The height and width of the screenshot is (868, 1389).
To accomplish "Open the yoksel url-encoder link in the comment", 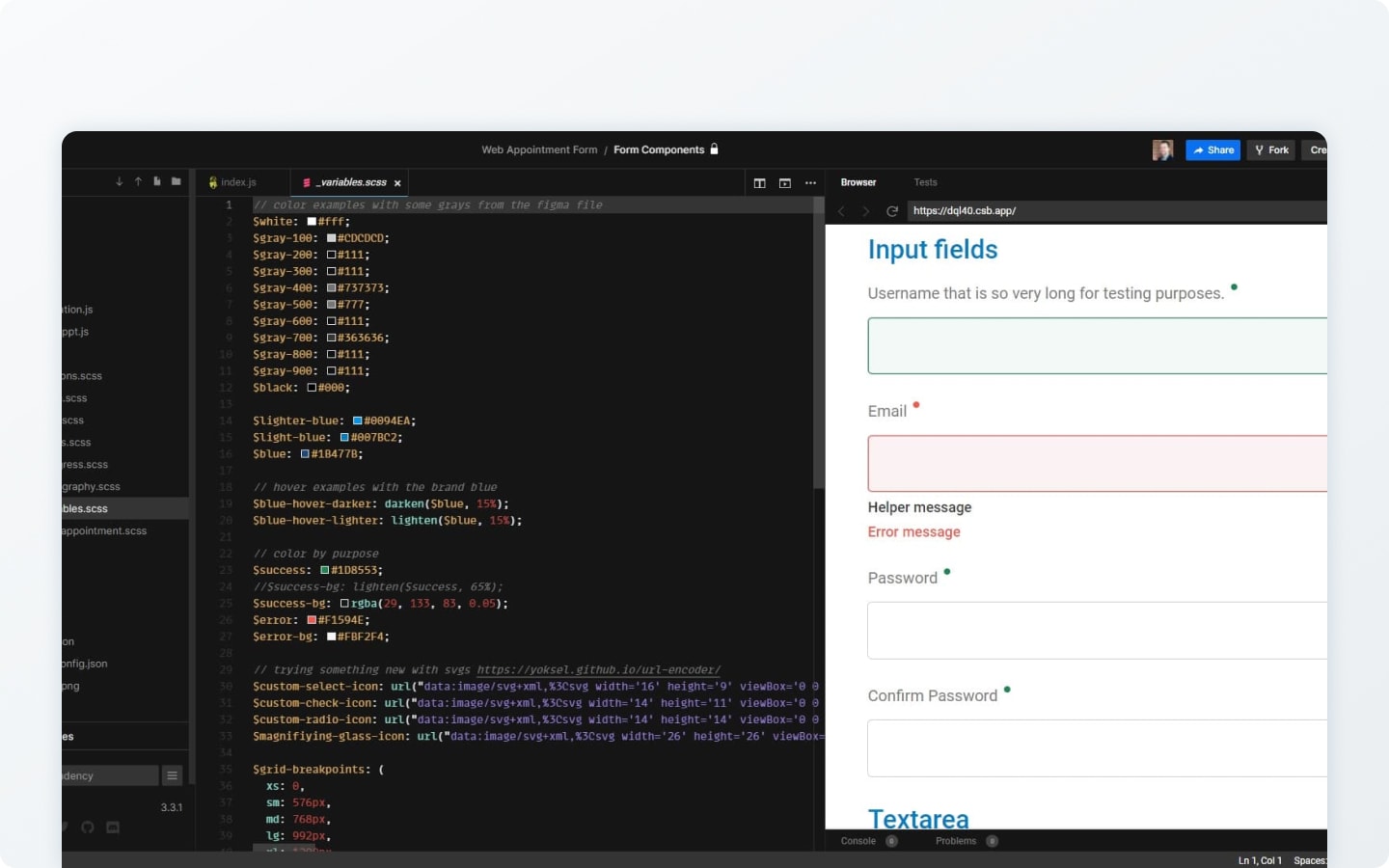I will (x=599, y=669).
